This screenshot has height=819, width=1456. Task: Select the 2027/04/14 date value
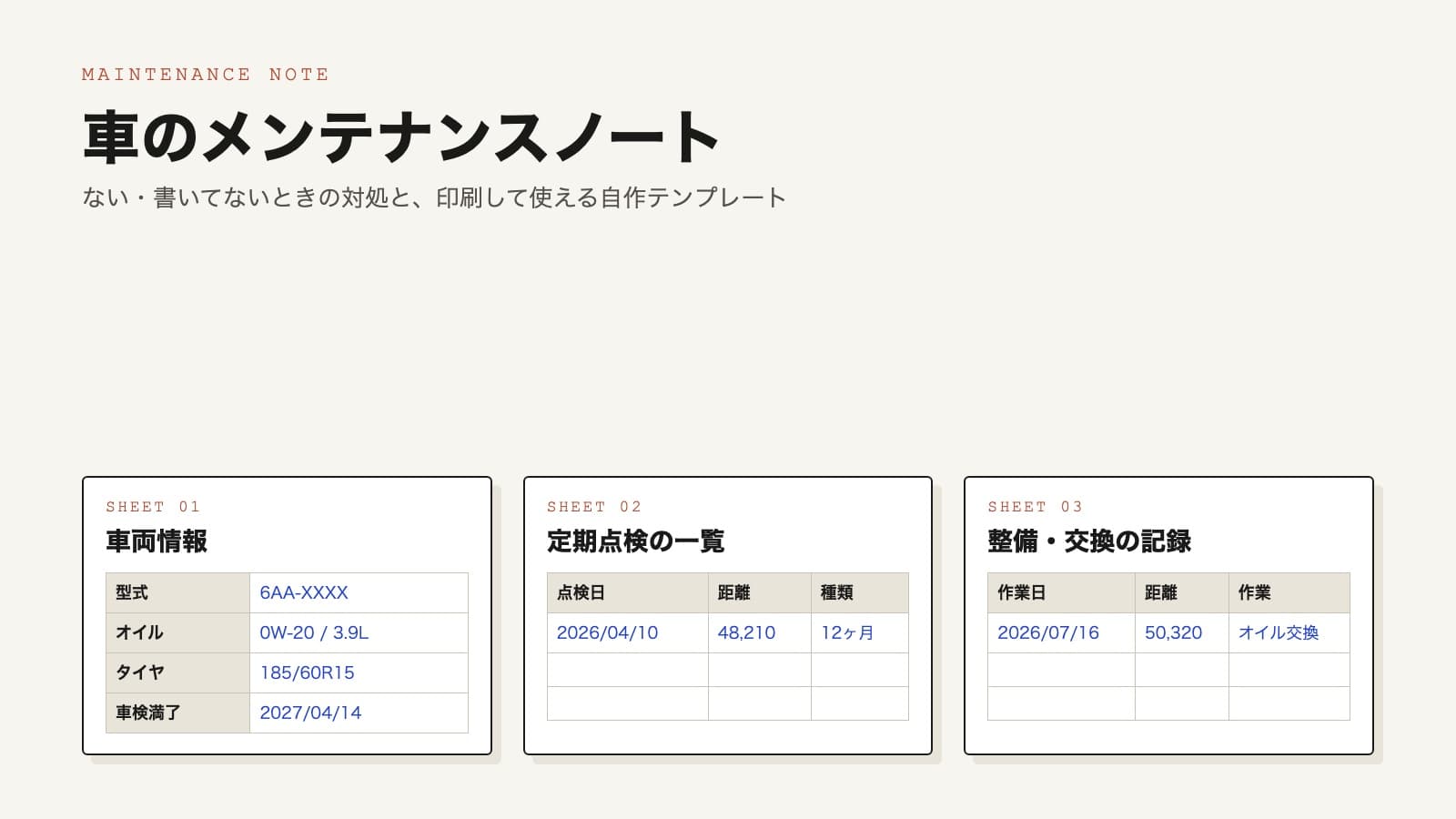(310, 713)
